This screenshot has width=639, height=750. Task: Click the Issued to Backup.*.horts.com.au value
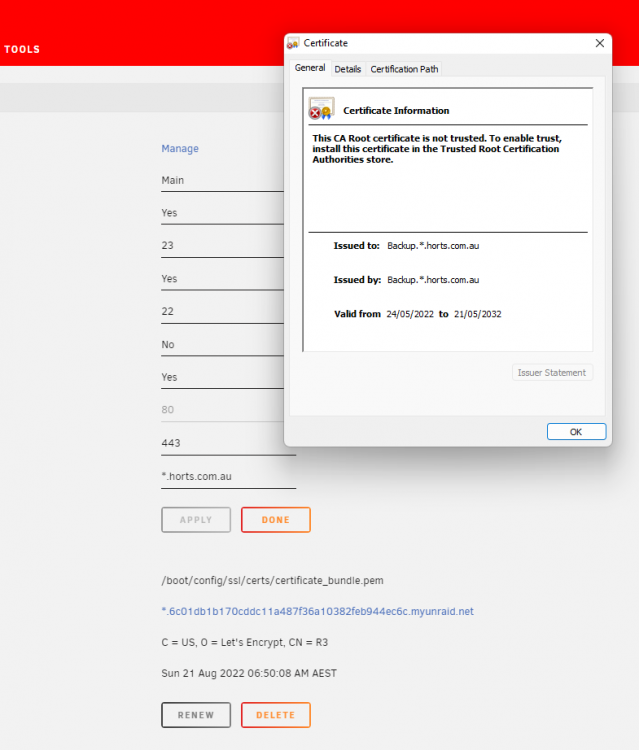click(433, 246)
